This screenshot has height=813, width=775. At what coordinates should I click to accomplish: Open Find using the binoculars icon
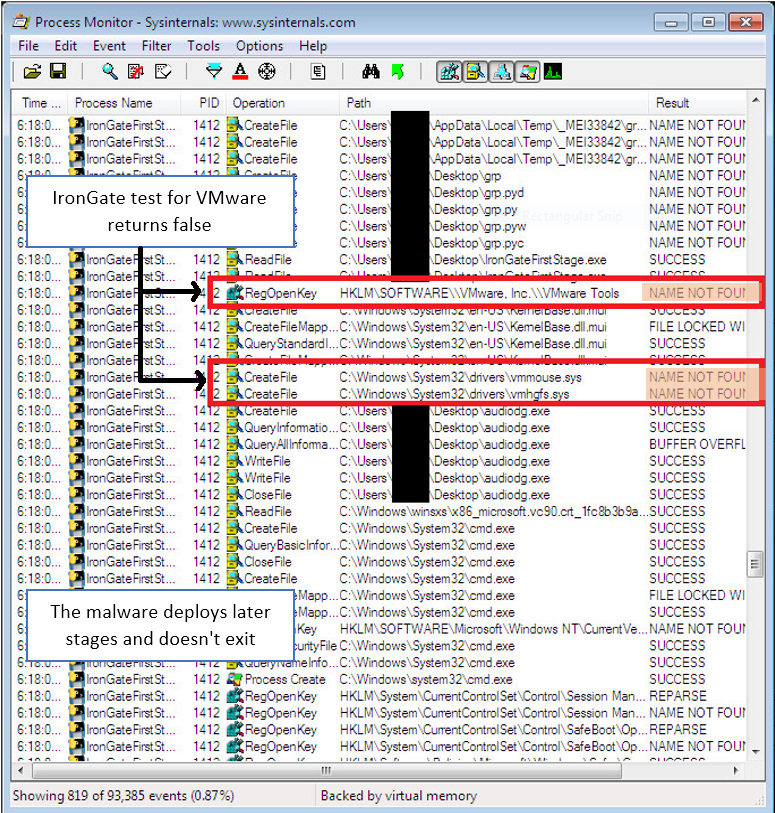tap(371, 72)
